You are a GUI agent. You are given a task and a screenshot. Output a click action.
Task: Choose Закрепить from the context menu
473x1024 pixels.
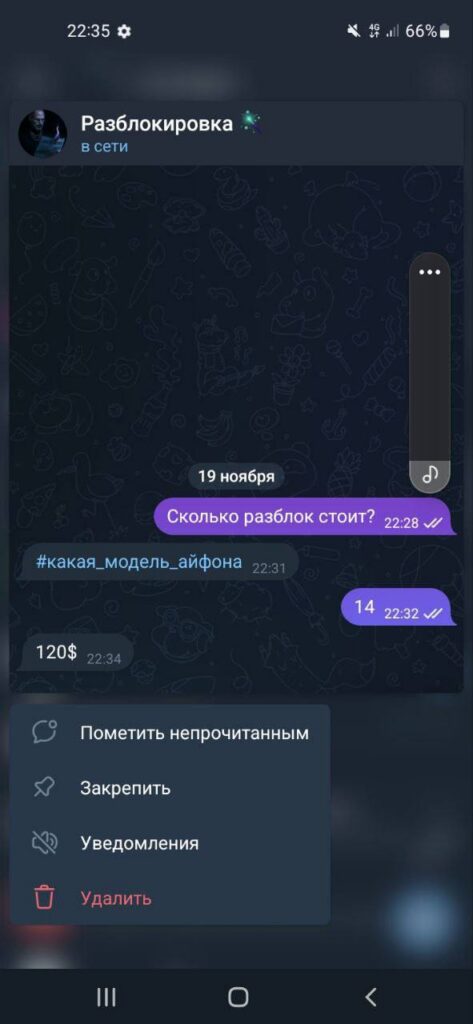coord(170,788)
